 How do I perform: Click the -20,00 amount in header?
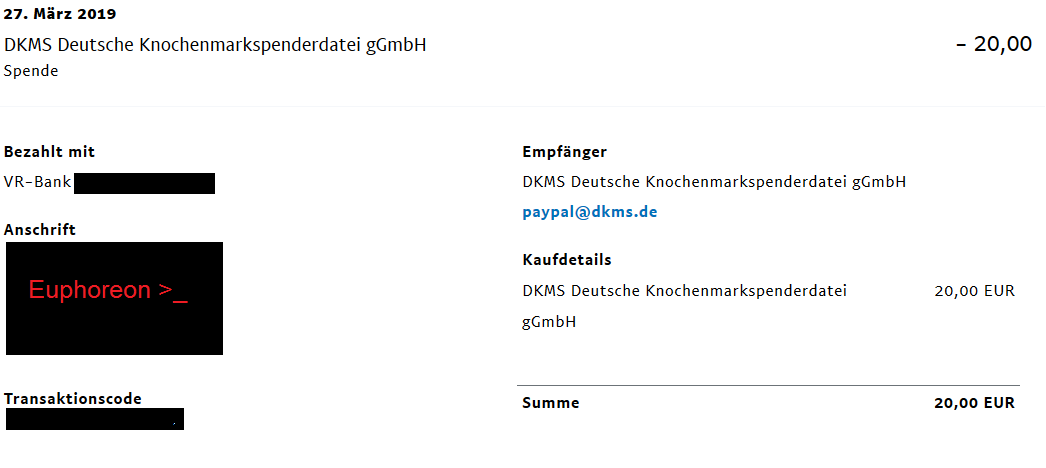tap(995, 44)
